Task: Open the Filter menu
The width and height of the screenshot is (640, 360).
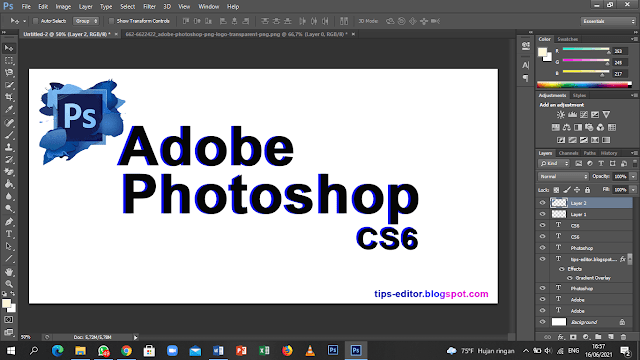Action: pyautogui.click(x=149, y=7)
